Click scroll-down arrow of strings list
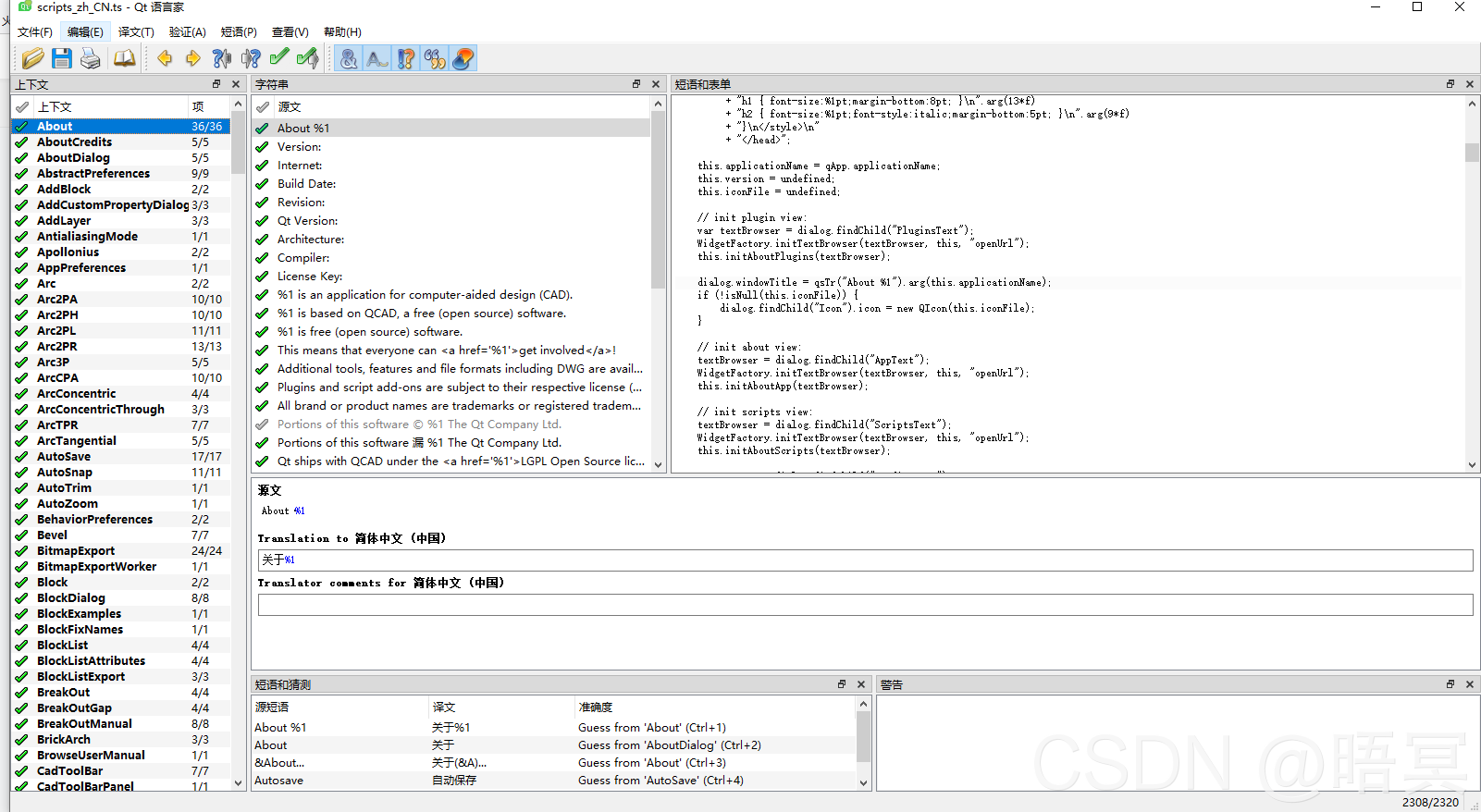This screenshot has width=1481, height=812. click(659, 464)
